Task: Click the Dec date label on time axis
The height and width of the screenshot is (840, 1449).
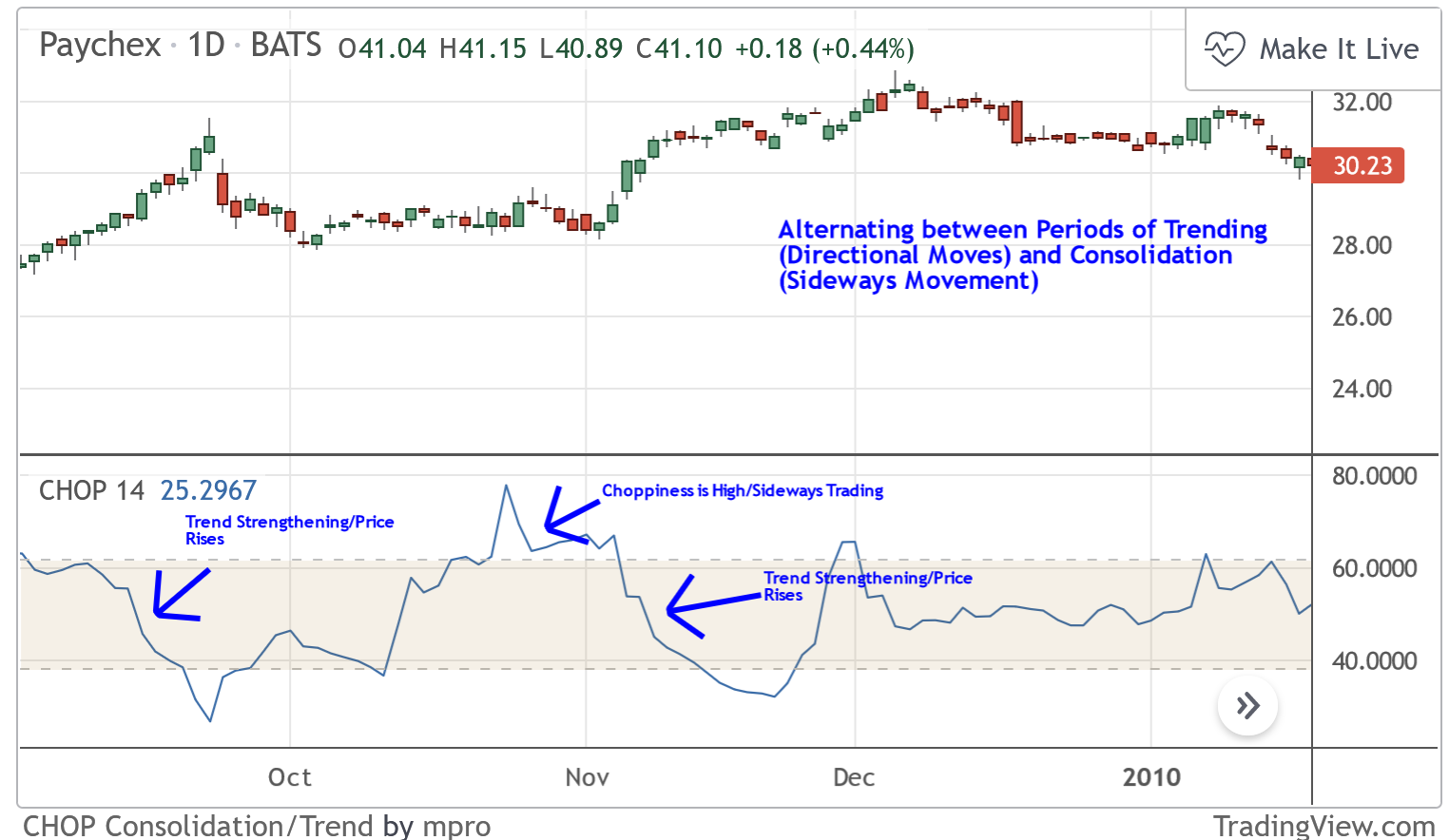Action: [854, 777]
